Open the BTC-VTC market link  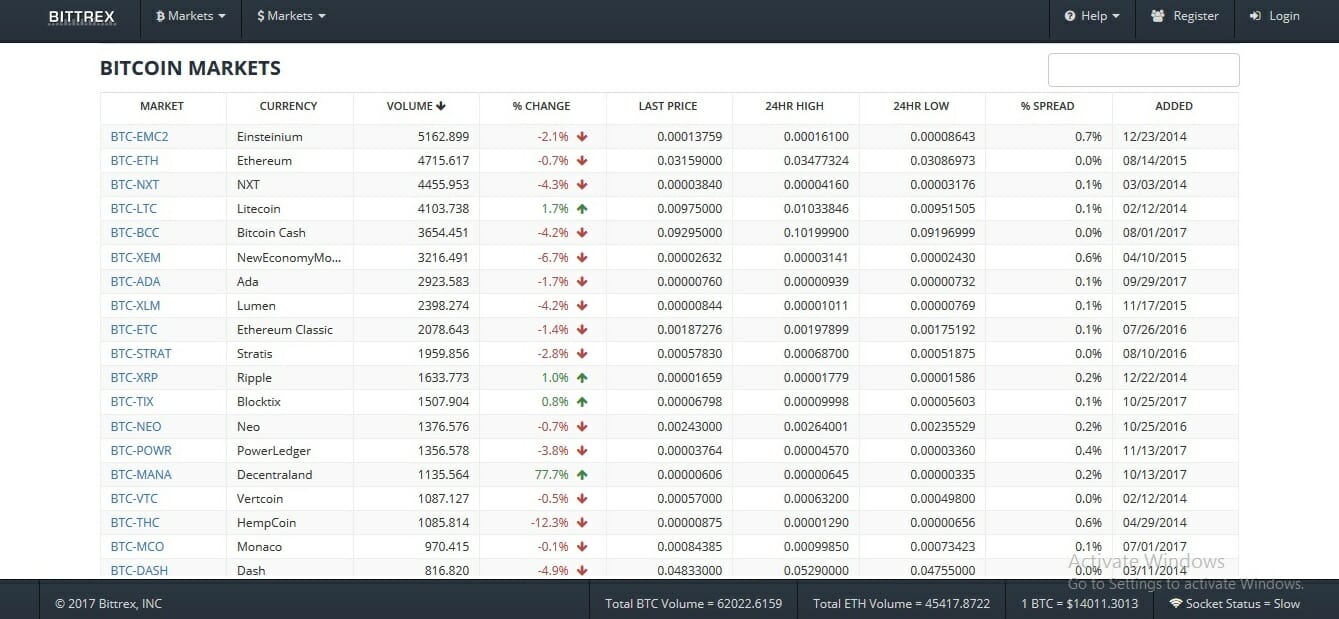click(134, 499)
